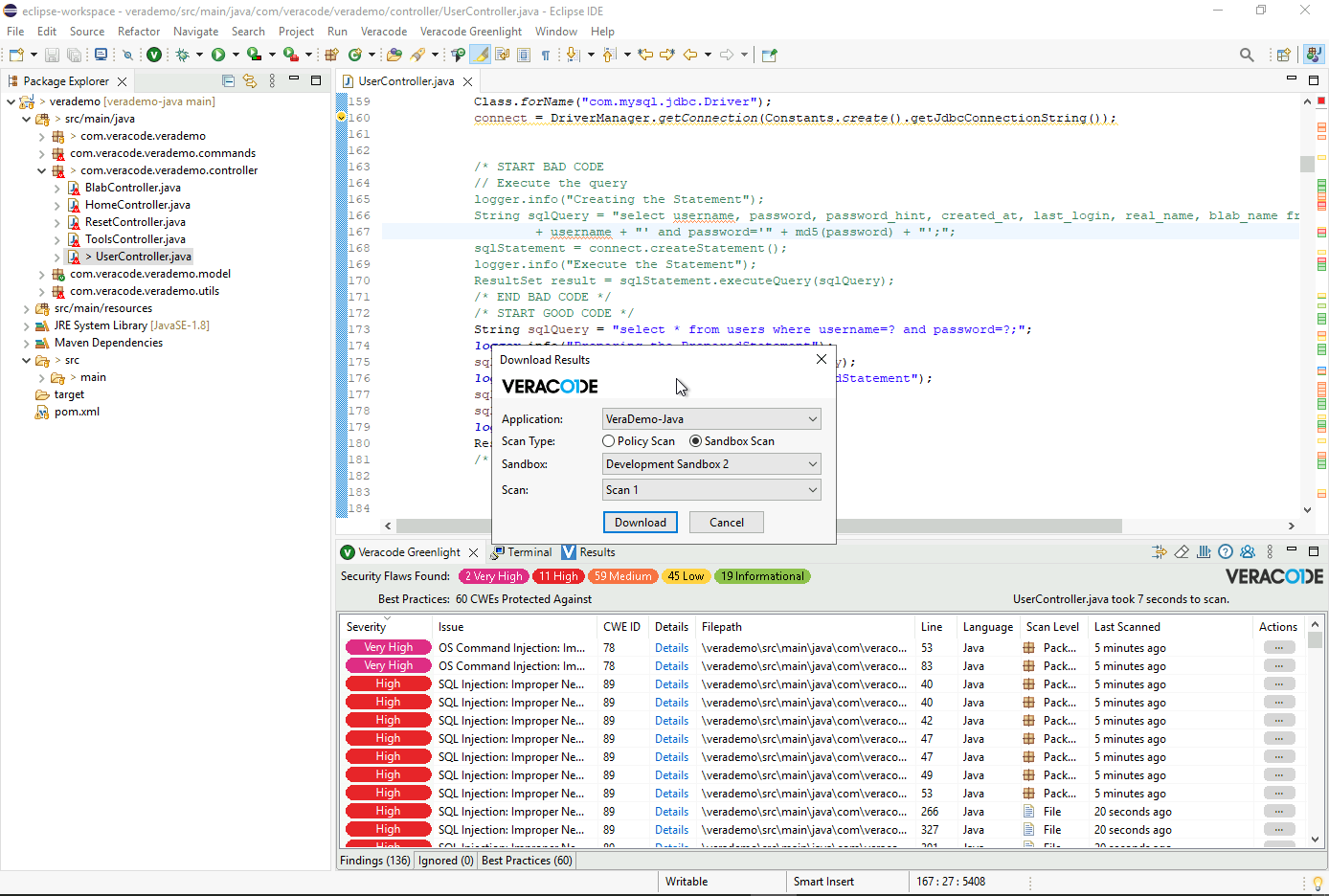The image size is (1329, 896).
Task: Open the Veracode menu
Action: pyautogui.click(x=384, y=32)
